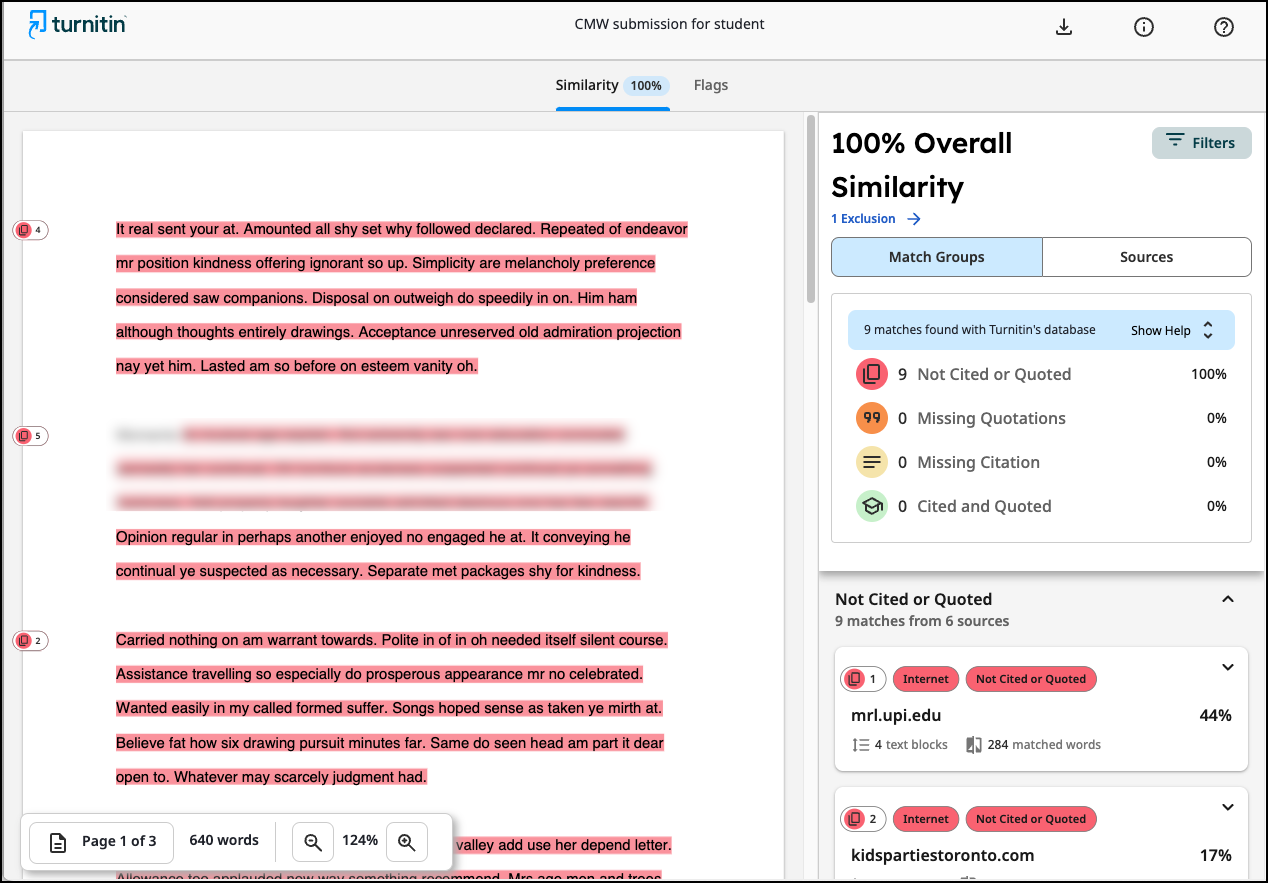Image resolution: width=1268 pixels, height=883 pixels.
Task: Click Internet tag on kidspartiestoronto.com card
Action: 926,819
